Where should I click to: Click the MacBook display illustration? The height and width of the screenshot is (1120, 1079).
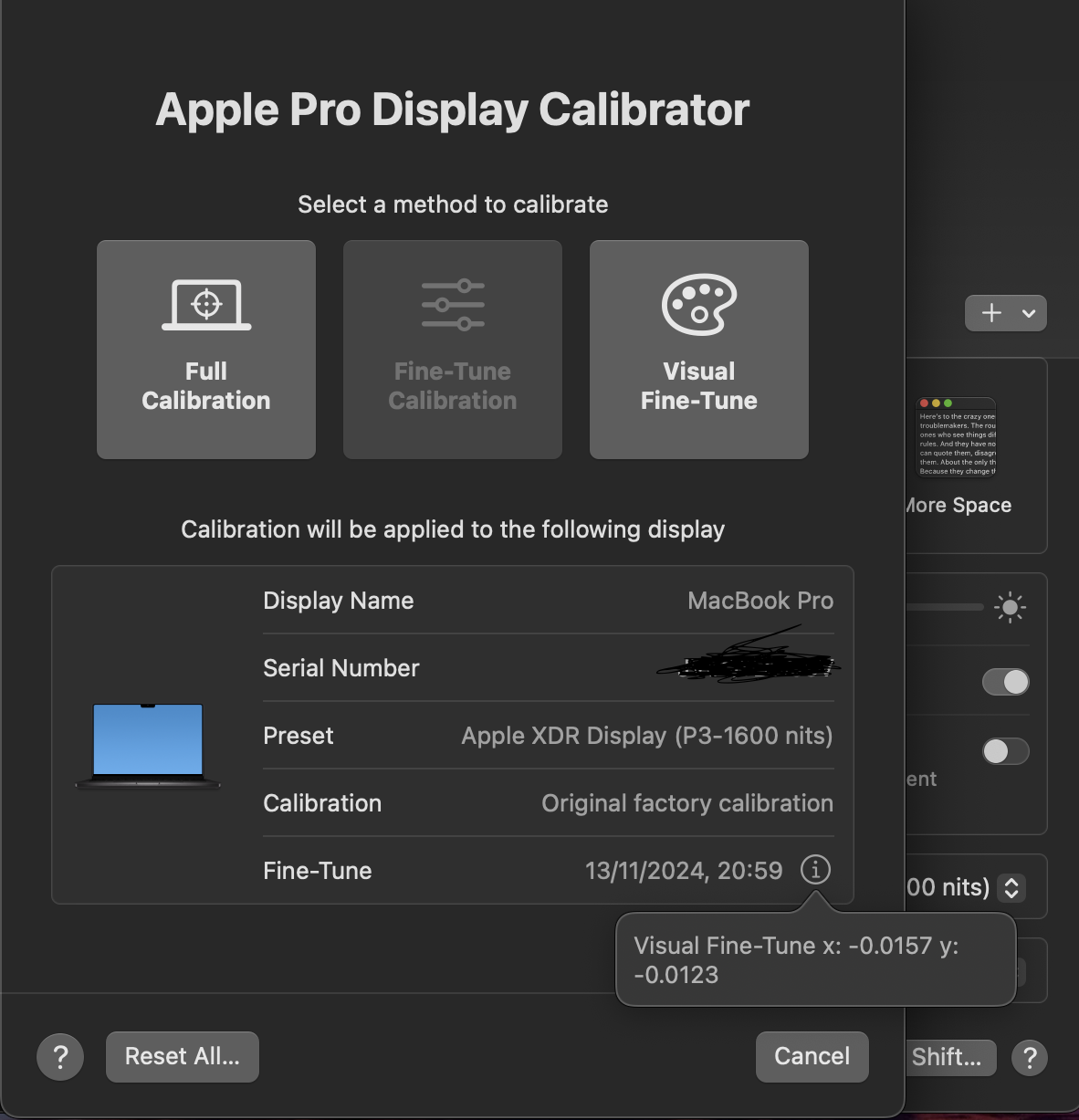[146, 744]
